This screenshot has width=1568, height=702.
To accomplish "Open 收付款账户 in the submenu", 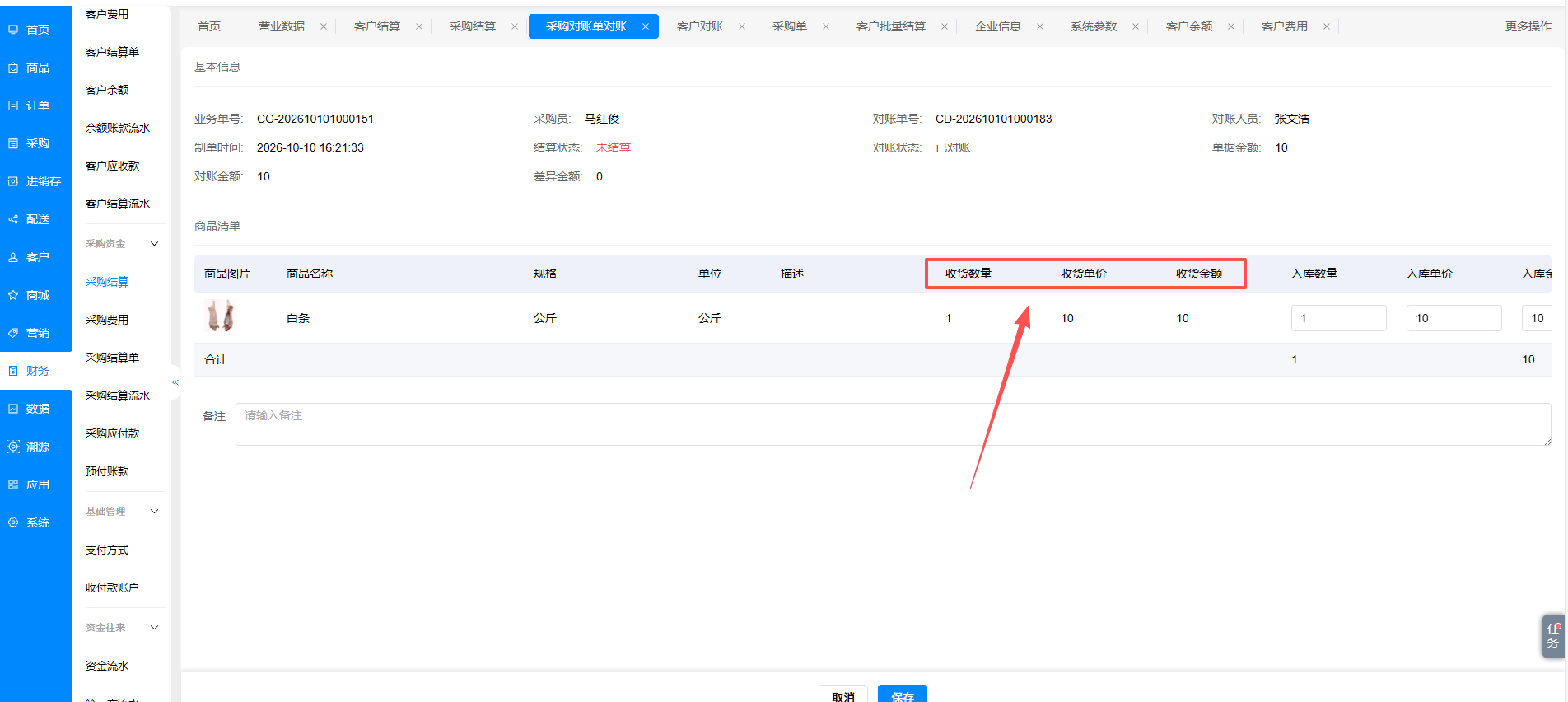I will click(113, 587).
